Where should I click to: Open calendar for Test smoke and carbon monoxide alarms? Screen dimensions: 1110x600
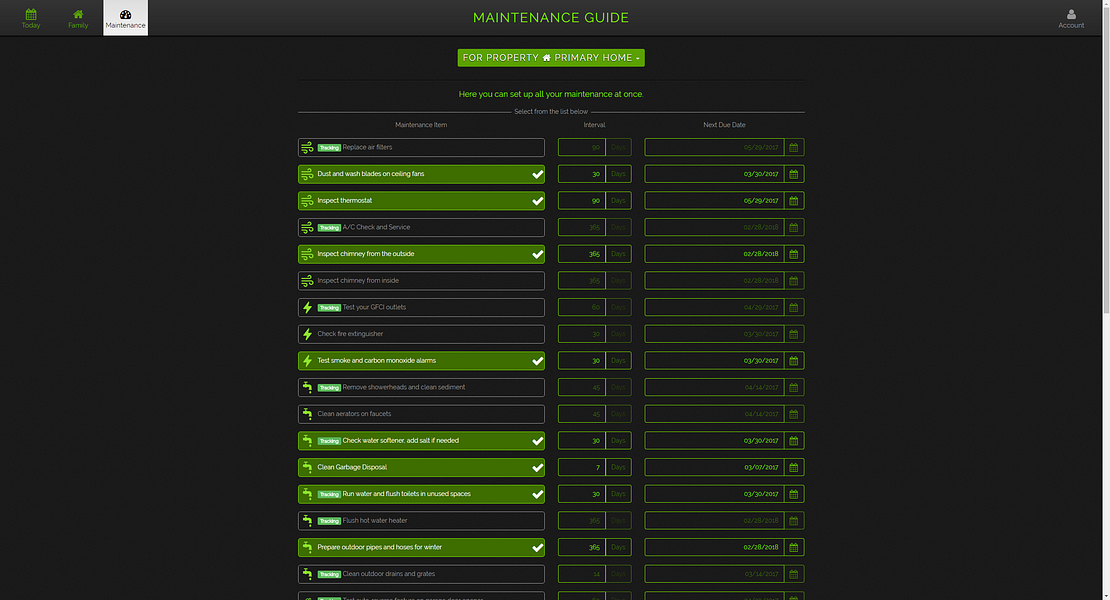tap(794, 361)
